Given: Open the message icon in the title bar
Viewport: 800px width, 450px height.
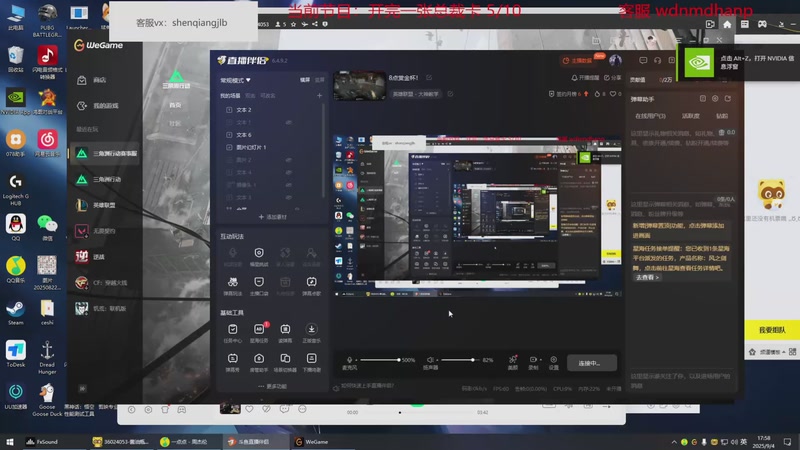Looking at the screenshot, I should coord(643,60).
